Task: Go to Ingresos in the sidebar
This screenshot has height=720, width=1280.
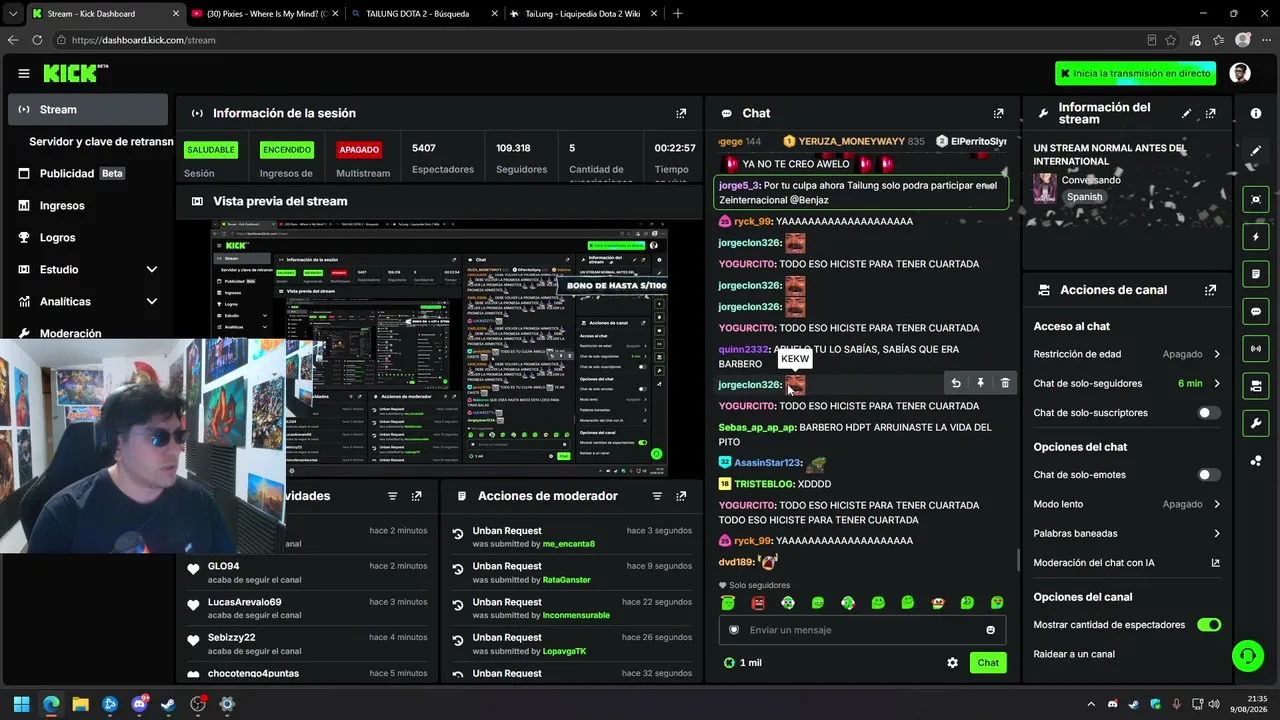Action: pyautogui.click(x=88, y=205)
